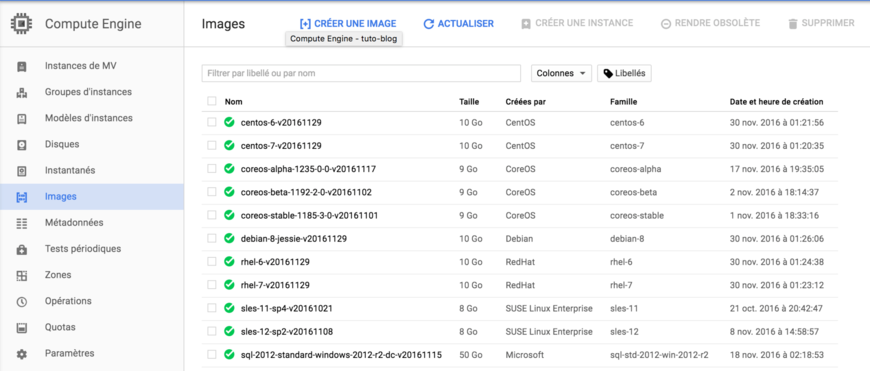Click green status icon for coreos-alpha-1235-0-0-v20161117
The height and width of the screenshot is (371, 870).
(229, 169)
